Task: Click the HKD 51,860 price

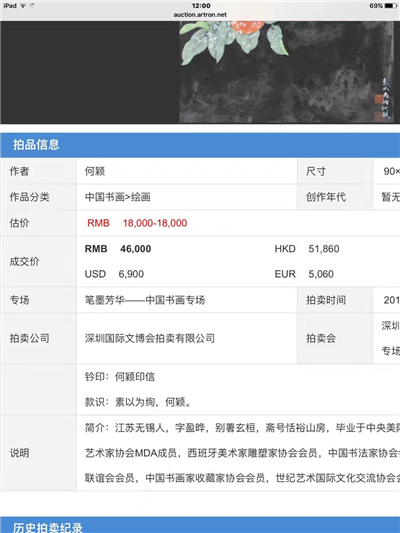Action: [307, 249]
